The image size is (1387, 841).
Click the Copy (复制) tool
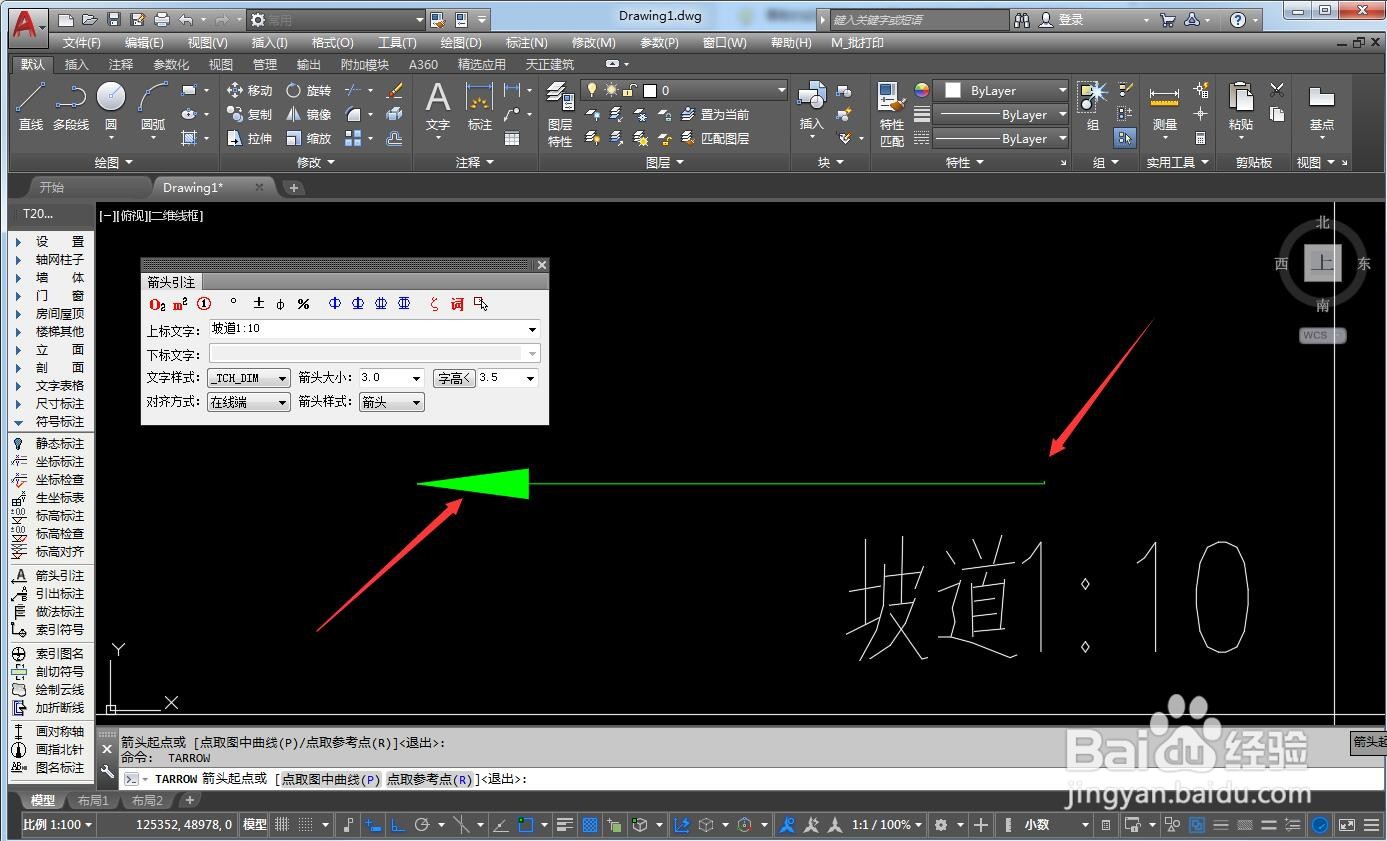tap(250, 114)
